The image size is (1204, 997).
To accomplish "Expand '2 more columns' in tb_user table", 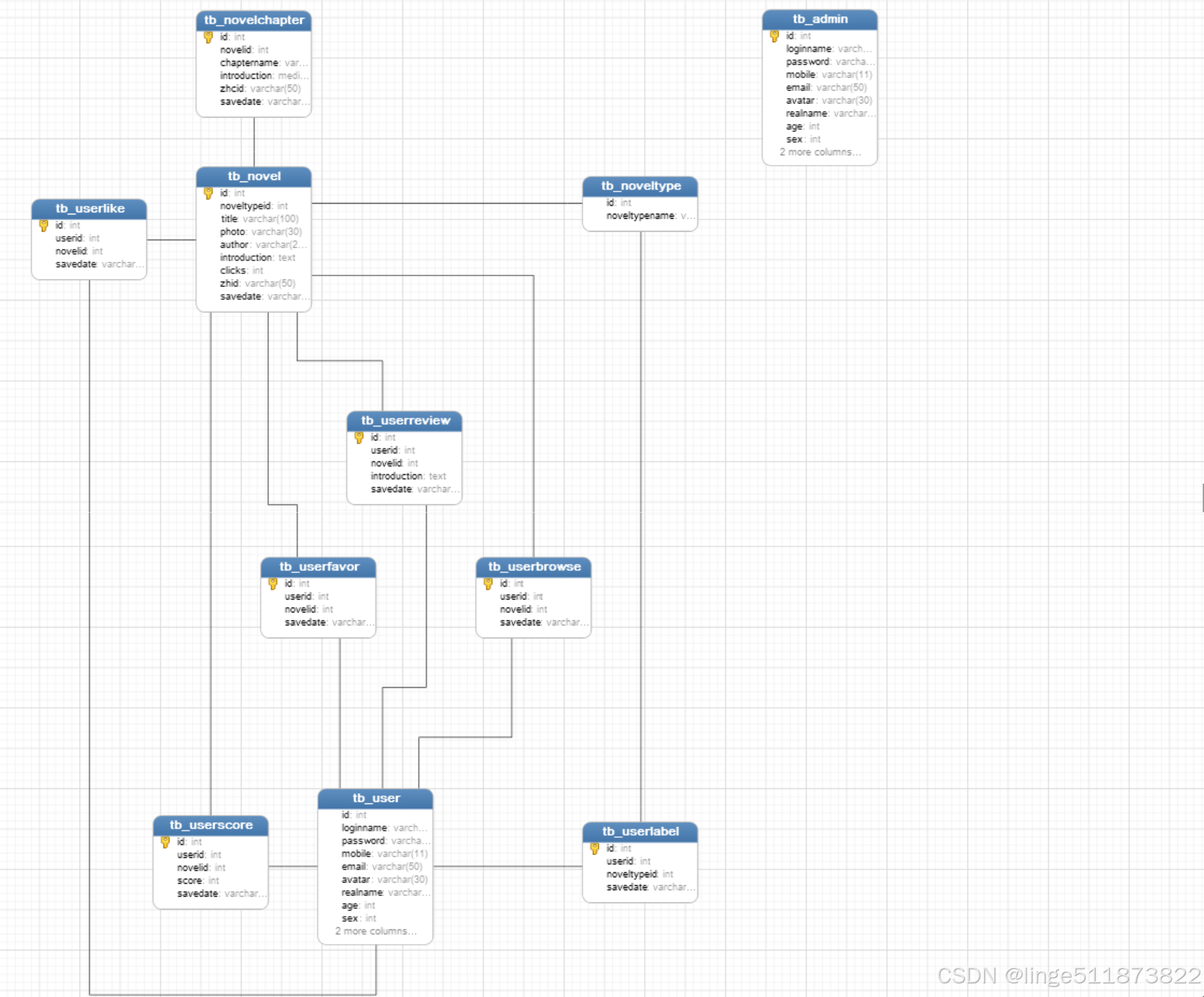I will coord(375,931).
